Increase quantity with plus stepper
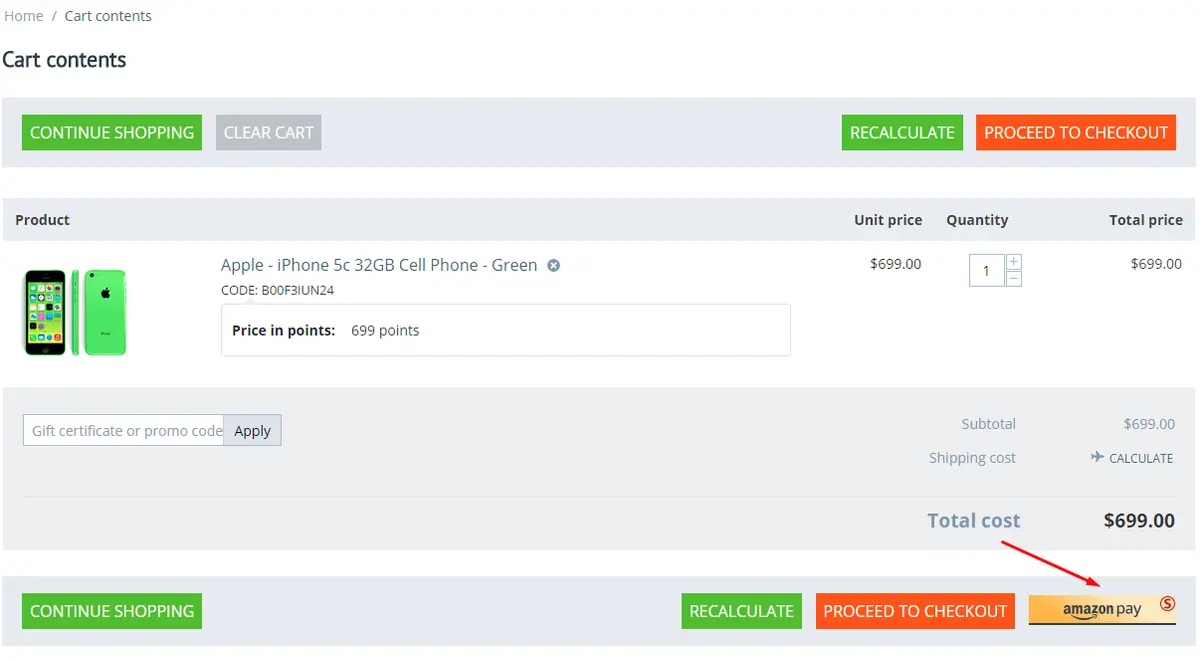Screen dimensions: 1200x659 coord(1014,262)
